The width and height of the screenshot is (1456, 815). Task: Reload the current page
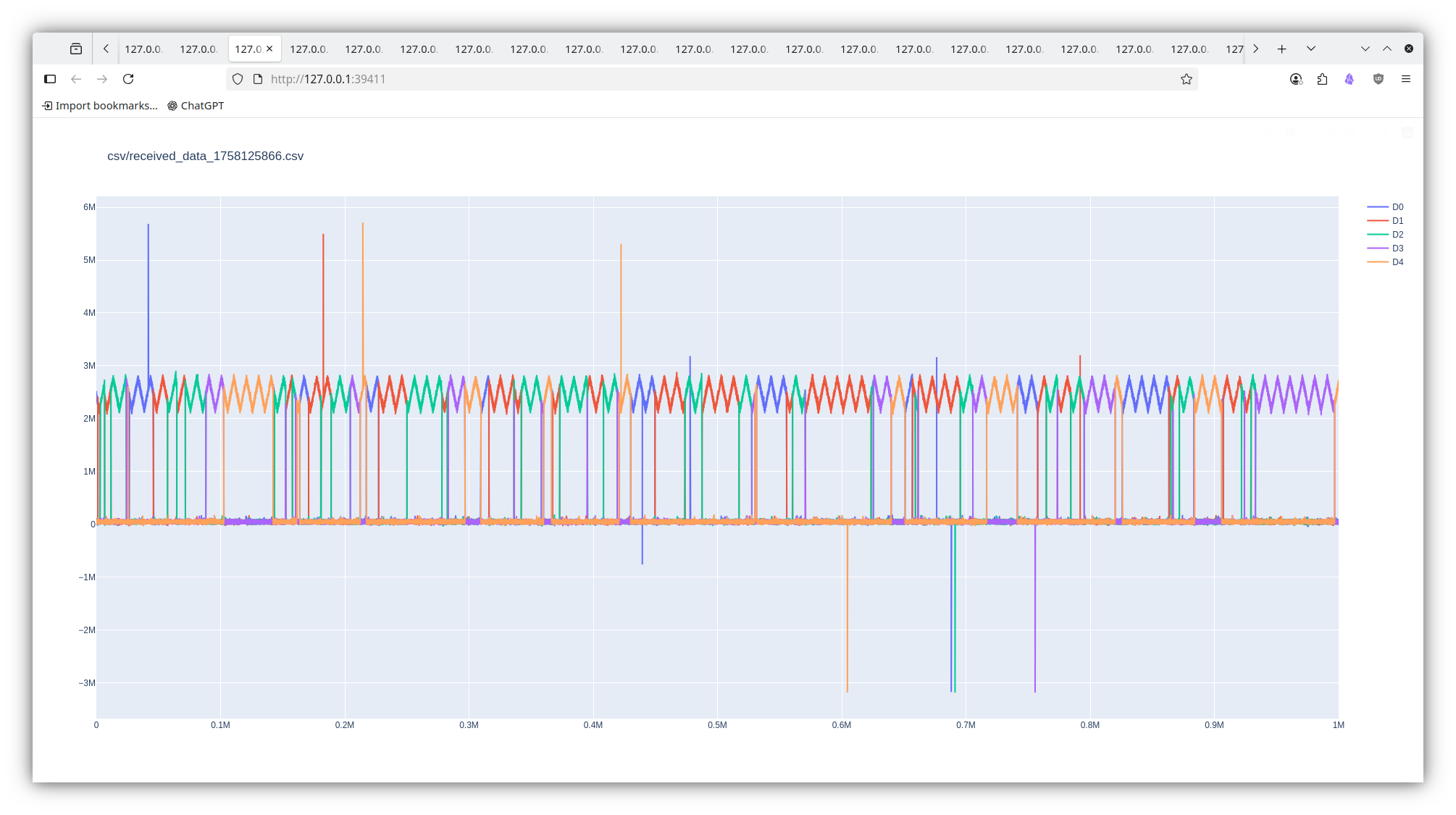(x=128, y=79)
